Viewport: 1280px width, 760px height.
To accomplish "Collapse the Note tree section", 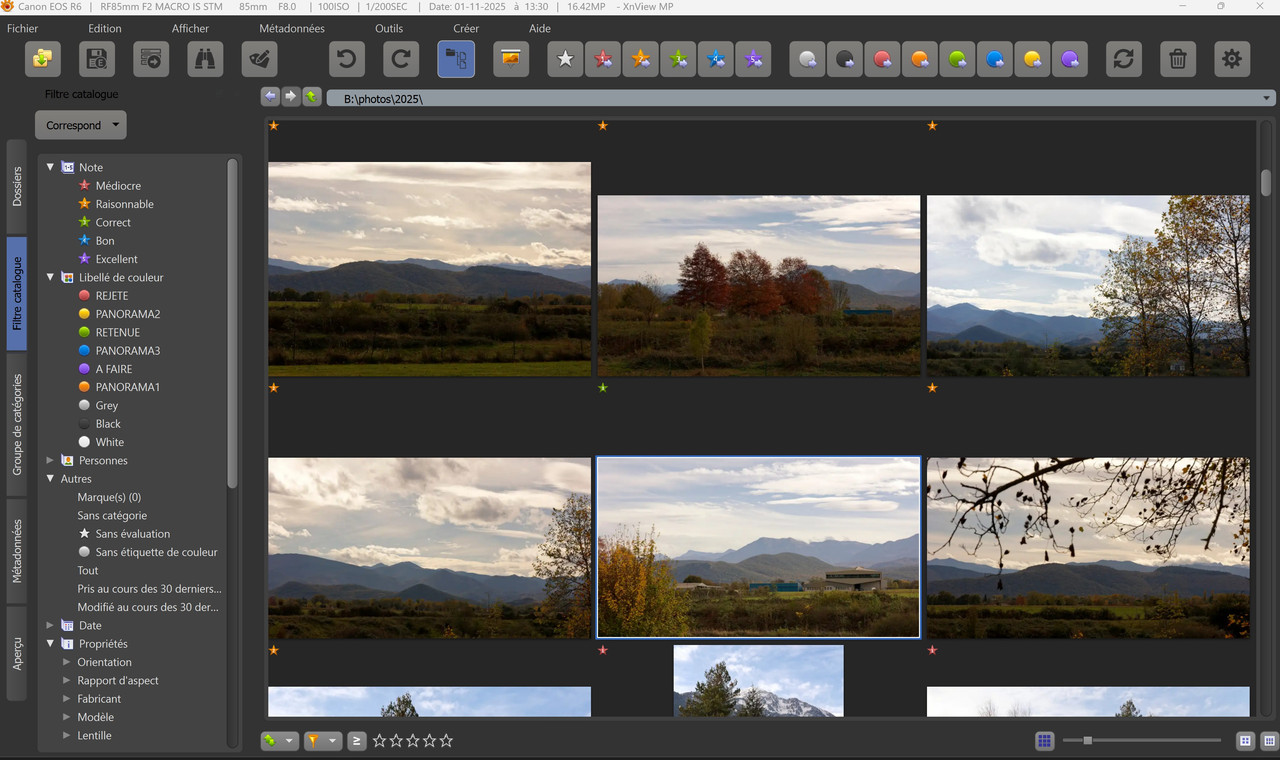I will point(50,167).
